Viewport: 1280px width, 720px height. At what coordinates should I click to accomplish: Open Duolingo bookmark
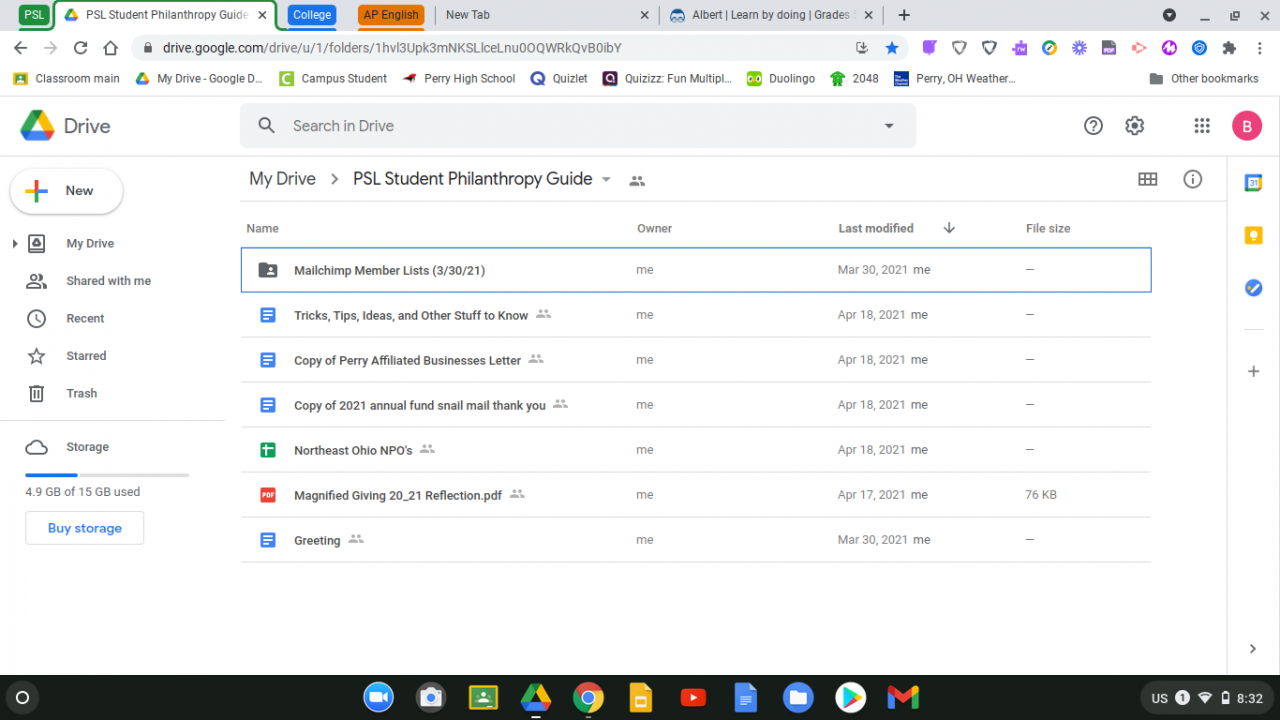(x=780, y=78)
